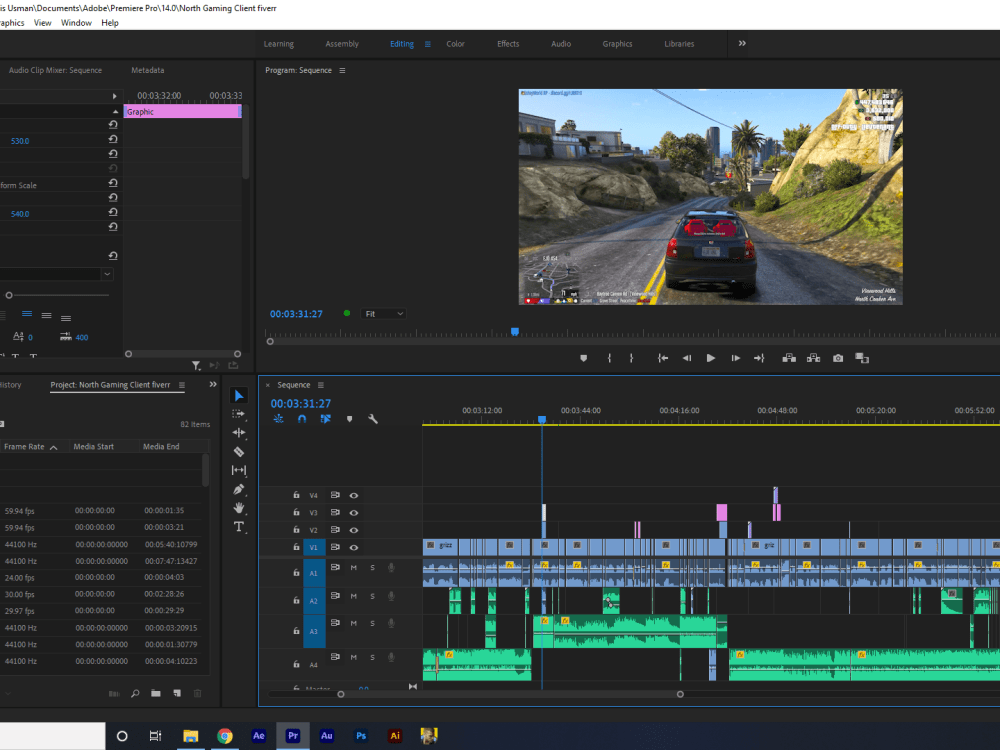Expand Project panel tabs overflow
Image resolution: width=1000 pixels, height=750 pixels.
pyautogui.click(x=213, y=385)
